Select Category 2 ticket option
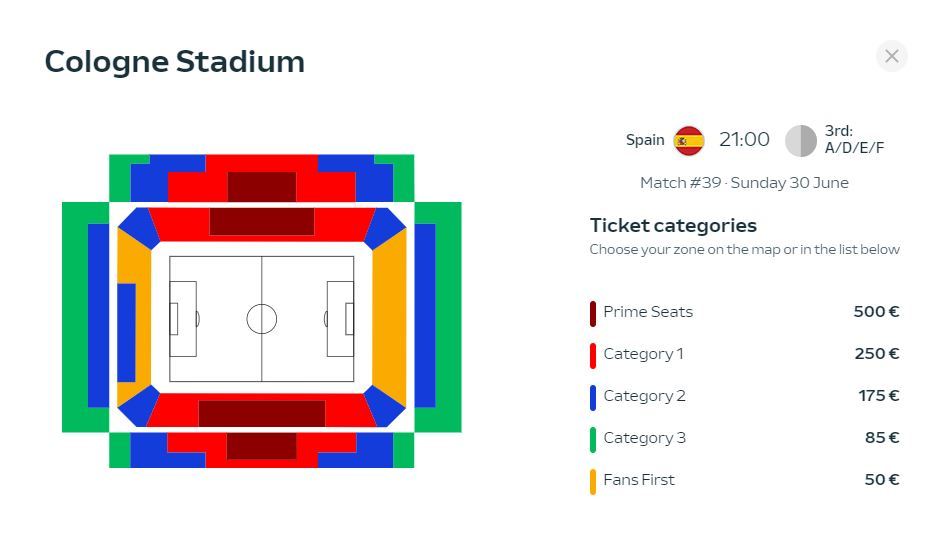The image size is (942, 547). click(745, 396)
